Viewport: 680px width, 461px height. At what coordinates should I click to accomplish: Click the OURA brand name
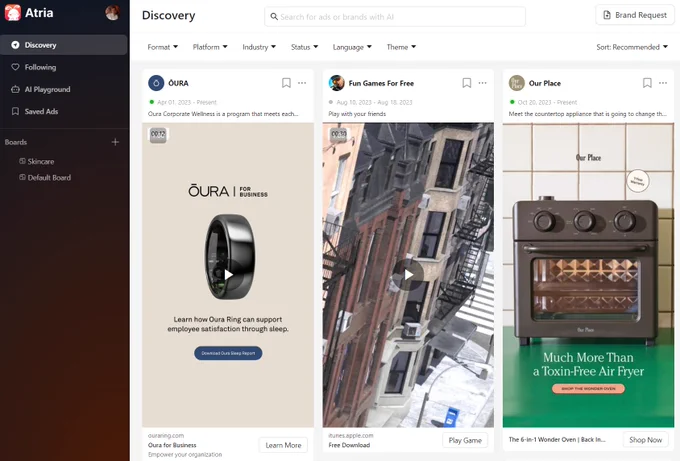coord(178,83)
